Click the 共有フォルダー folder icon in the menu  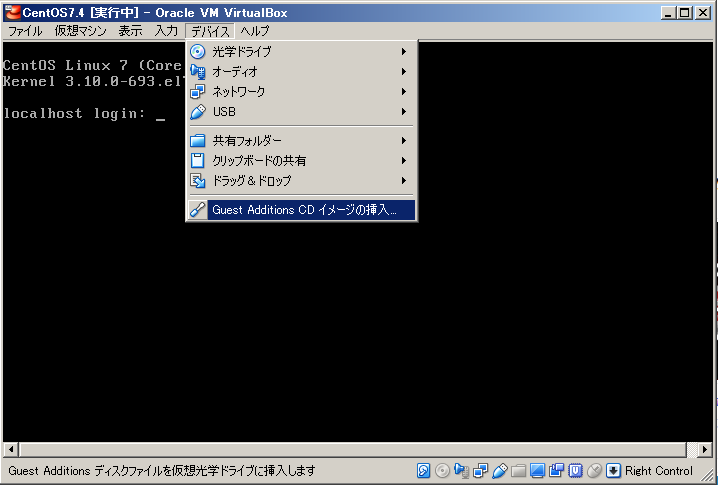coord(197,140)
